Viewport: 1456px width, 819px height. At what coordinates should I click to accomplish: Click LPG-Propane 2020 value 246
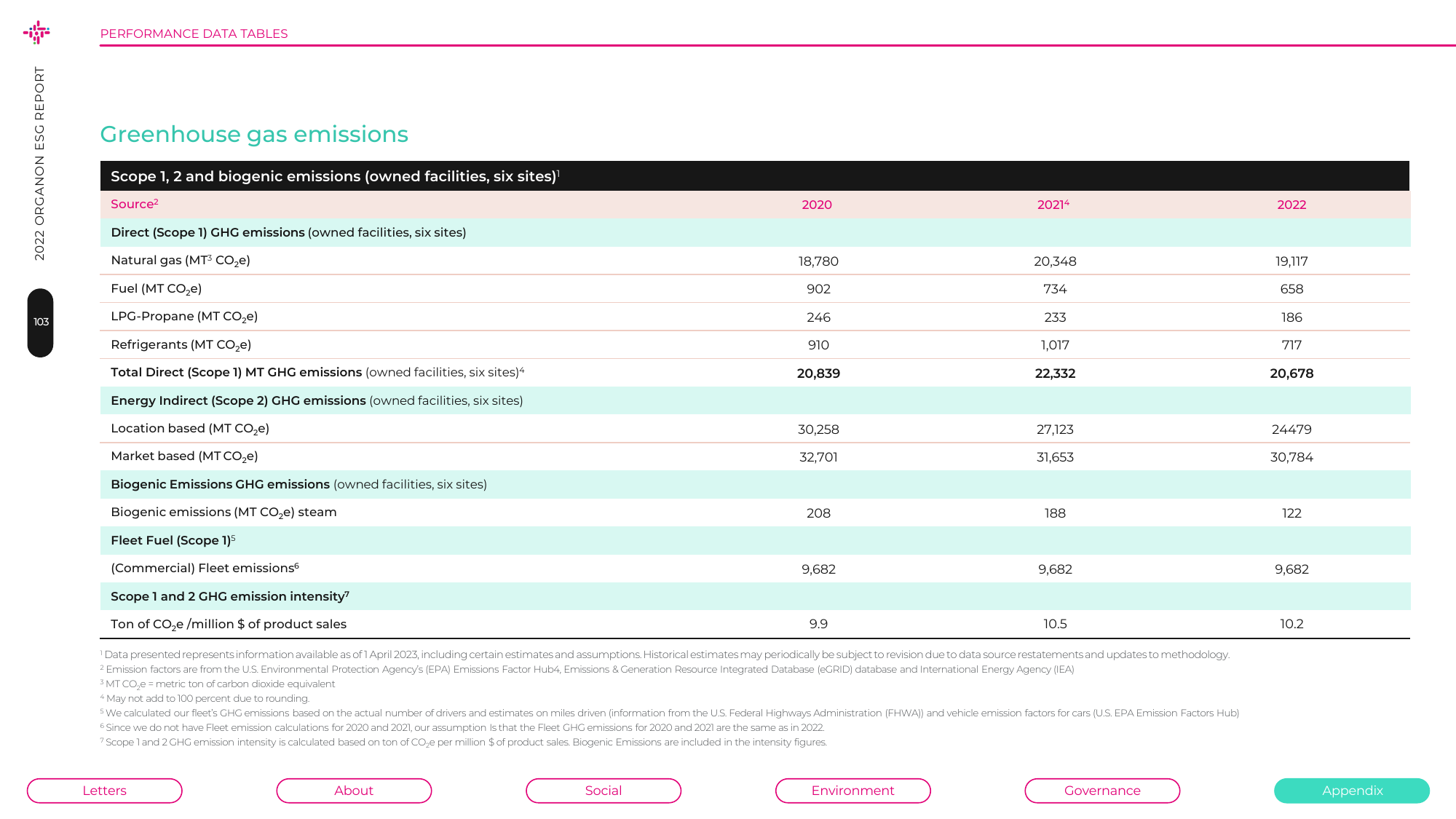(x=818, y=317)
